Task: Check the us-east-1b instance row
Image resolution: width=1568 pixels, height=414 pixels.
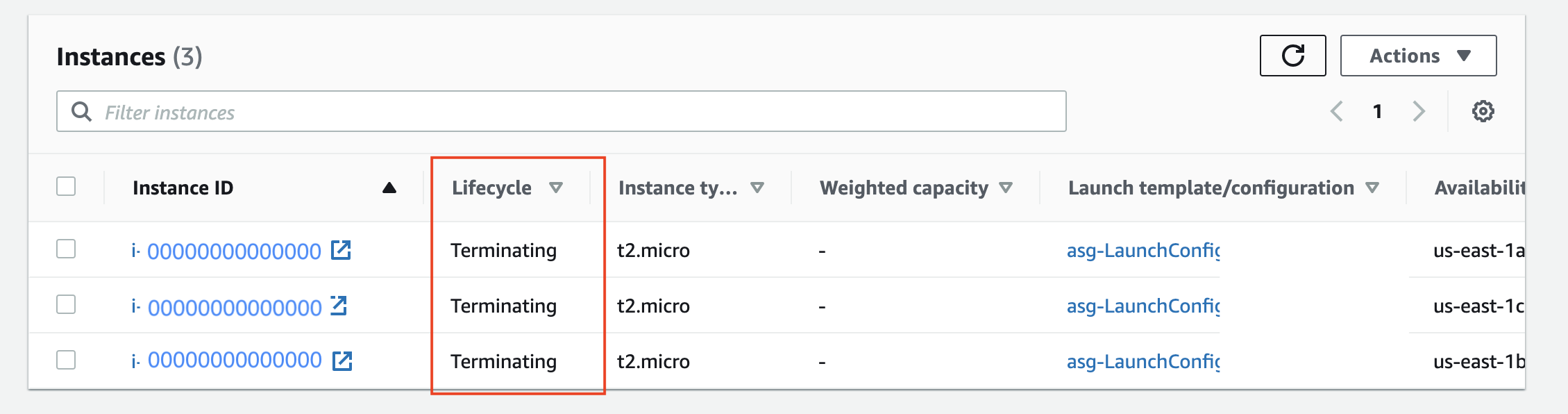Action: (66, 360)
